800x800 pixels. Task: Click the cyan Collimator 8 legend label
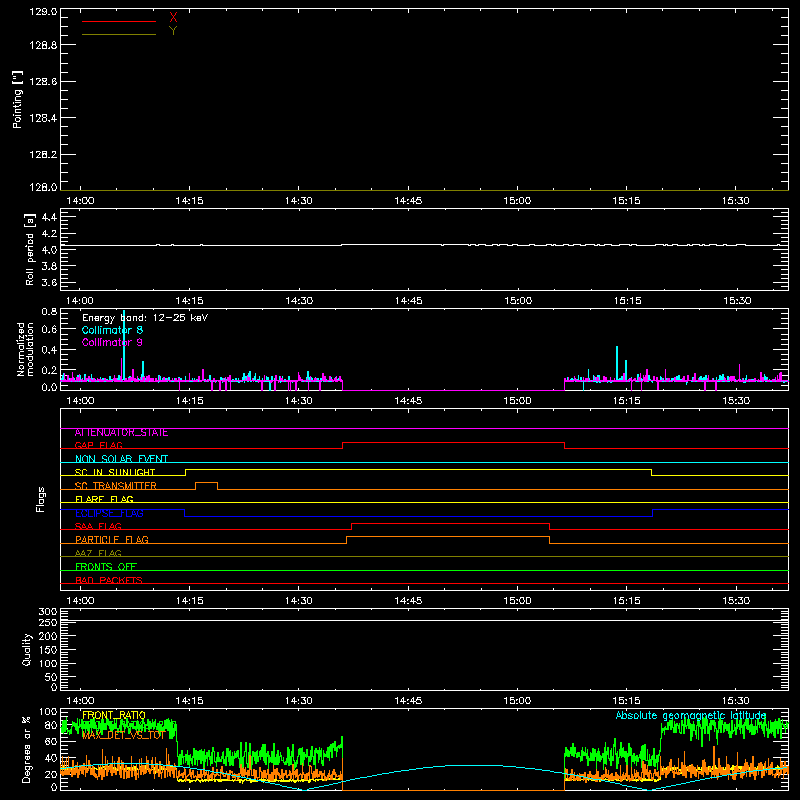point(112,330)
